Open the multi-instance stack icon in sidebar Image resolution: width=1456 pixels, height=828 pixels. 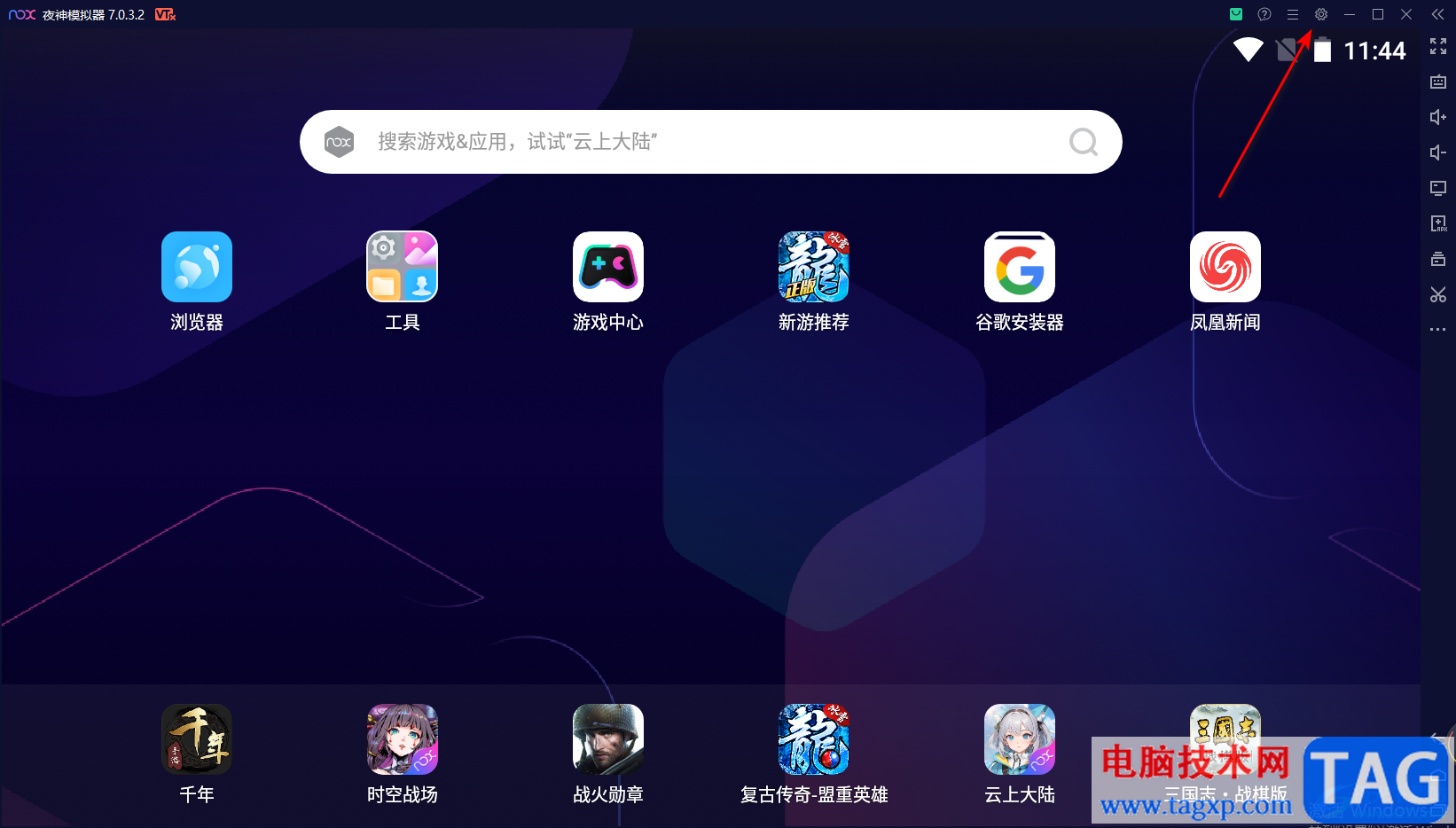(1438, 259)
